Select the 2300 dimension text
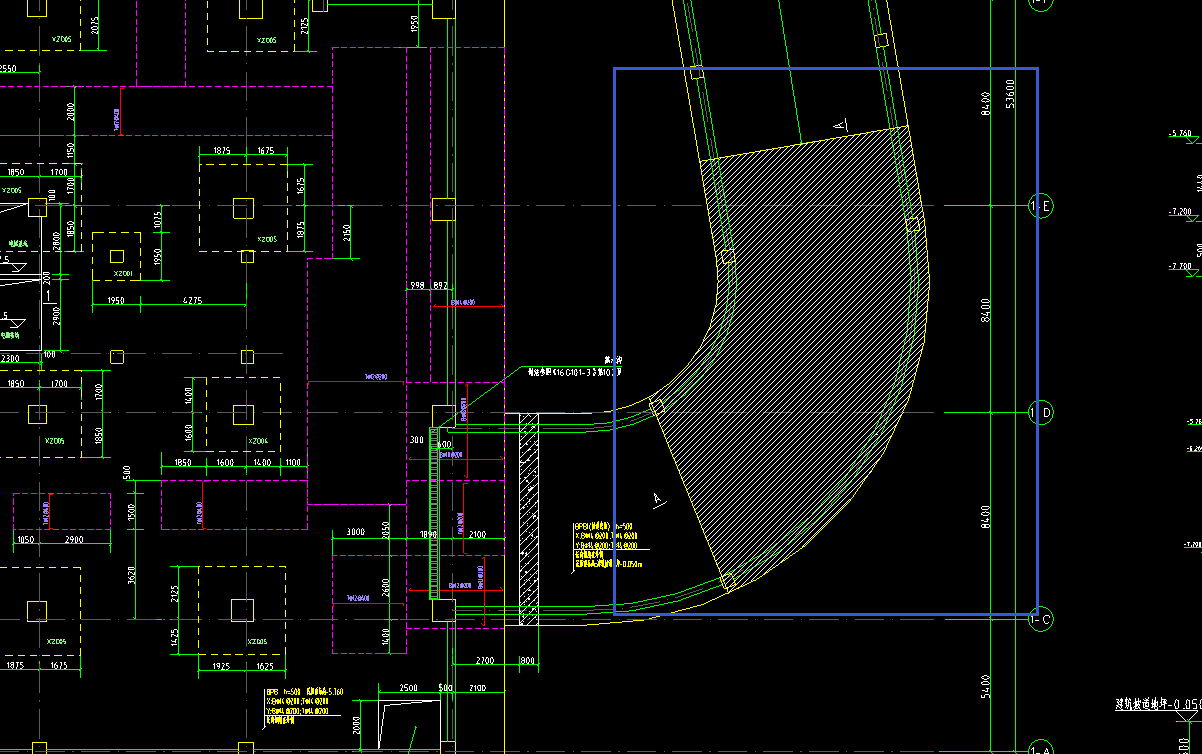The width and height of the screenshot is (1202, 754). coord(9,357)
